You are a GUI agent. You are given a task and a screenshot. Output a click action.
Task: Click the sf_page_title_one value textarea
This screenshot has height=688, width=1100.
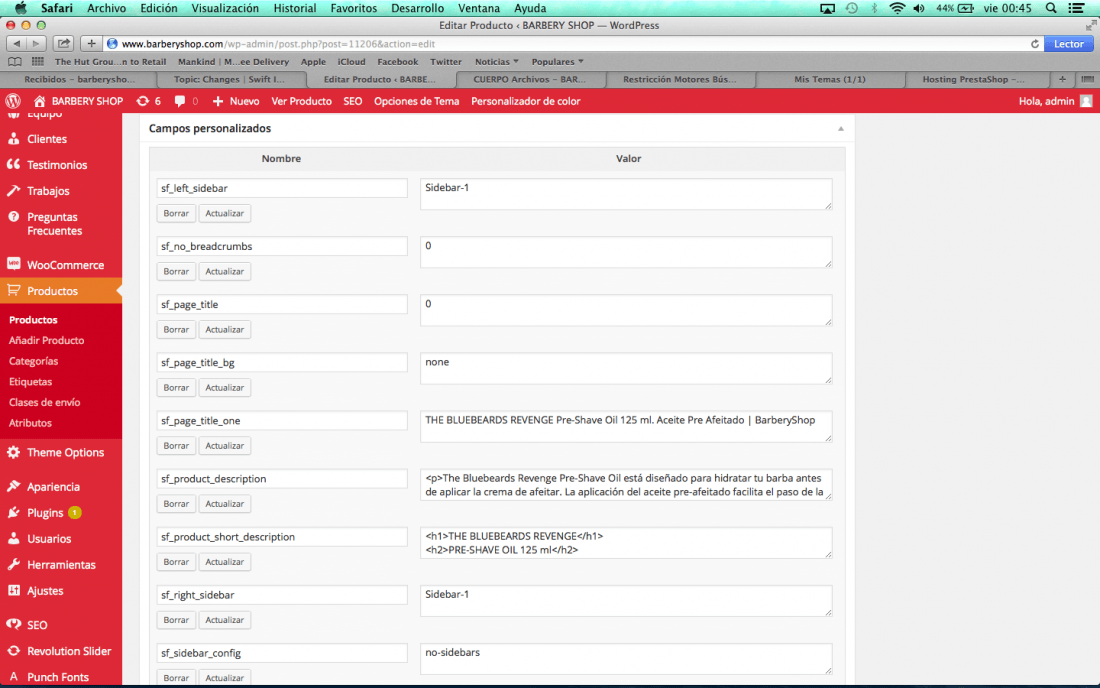pyautogui.click(x=626, y=426)
